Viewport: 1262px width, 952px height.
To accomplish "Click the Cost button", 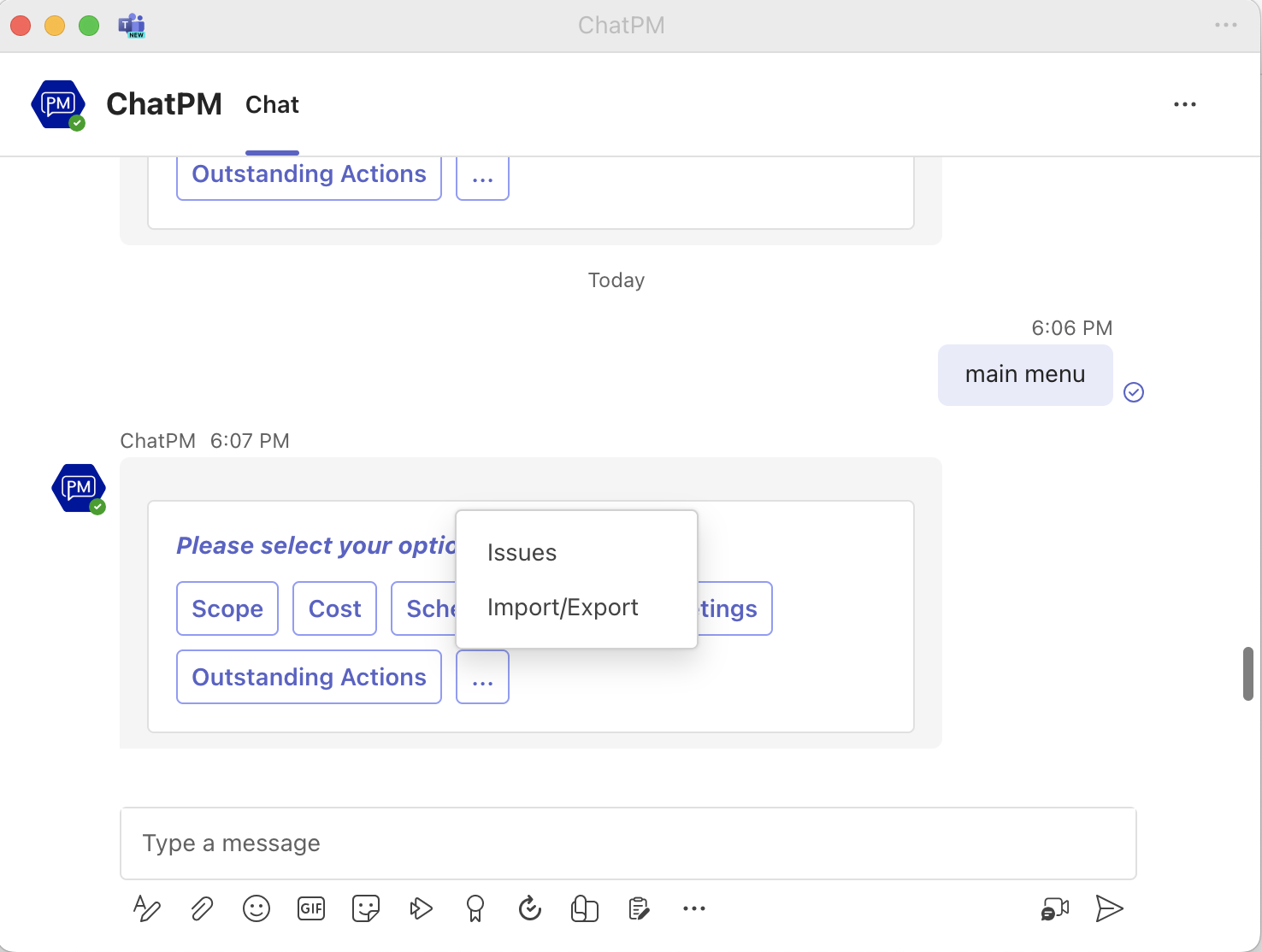I will [x=334, y=608].
